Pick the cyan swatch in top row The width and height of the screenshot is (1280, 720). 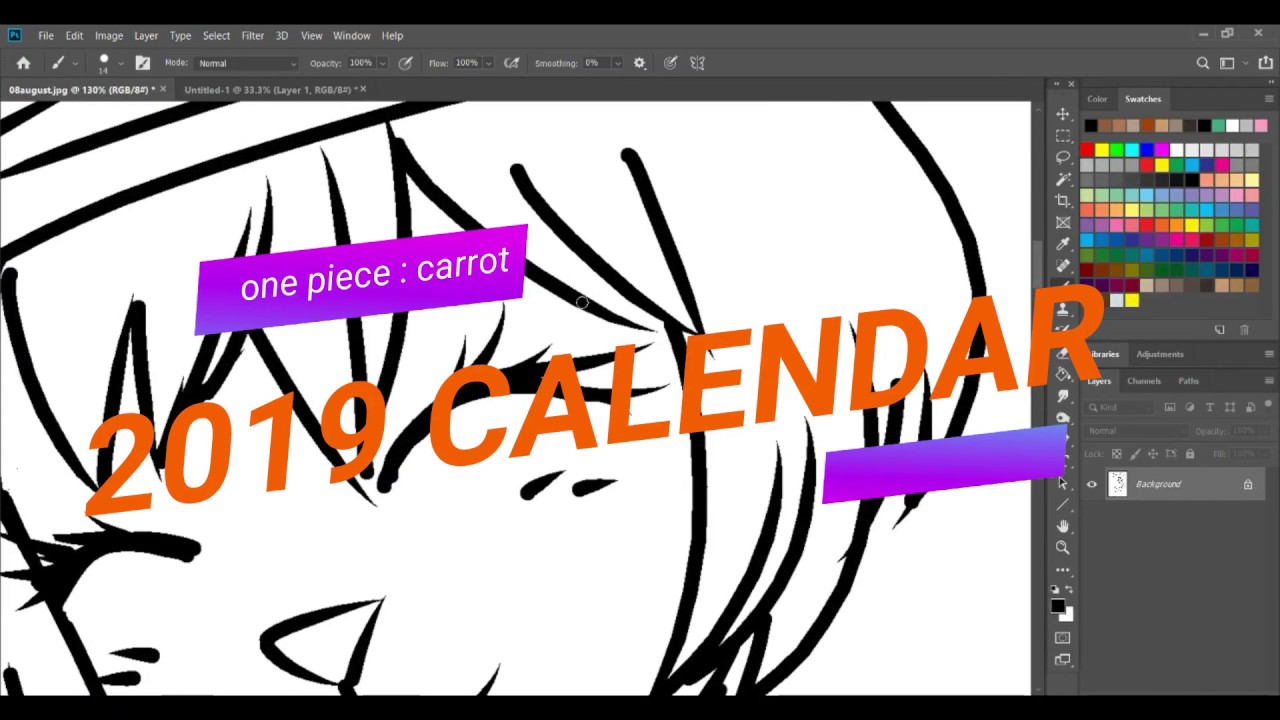tap(1132, 150)
